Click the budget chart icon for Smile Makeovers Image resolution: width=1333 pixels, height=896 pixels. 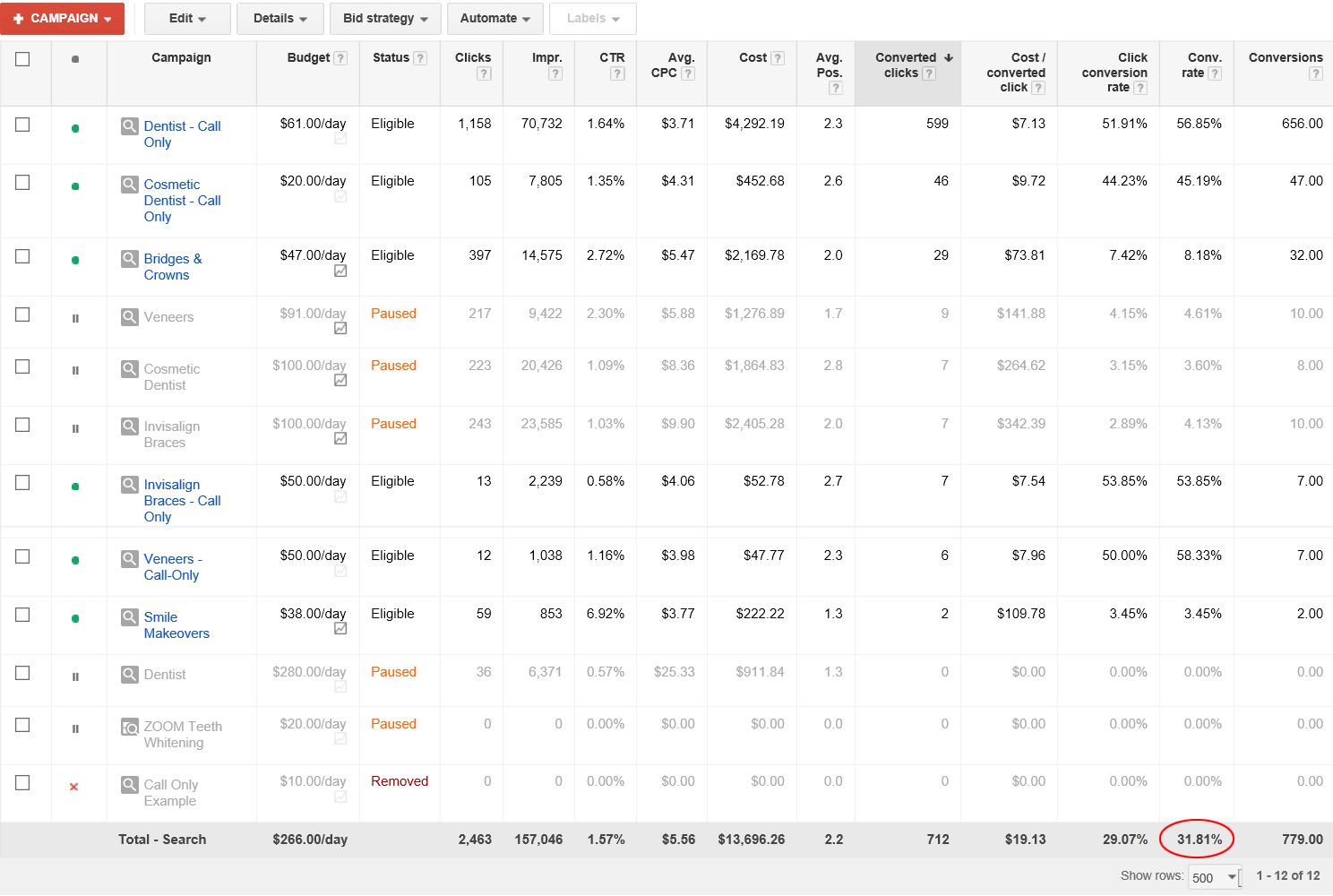point(340,629)
